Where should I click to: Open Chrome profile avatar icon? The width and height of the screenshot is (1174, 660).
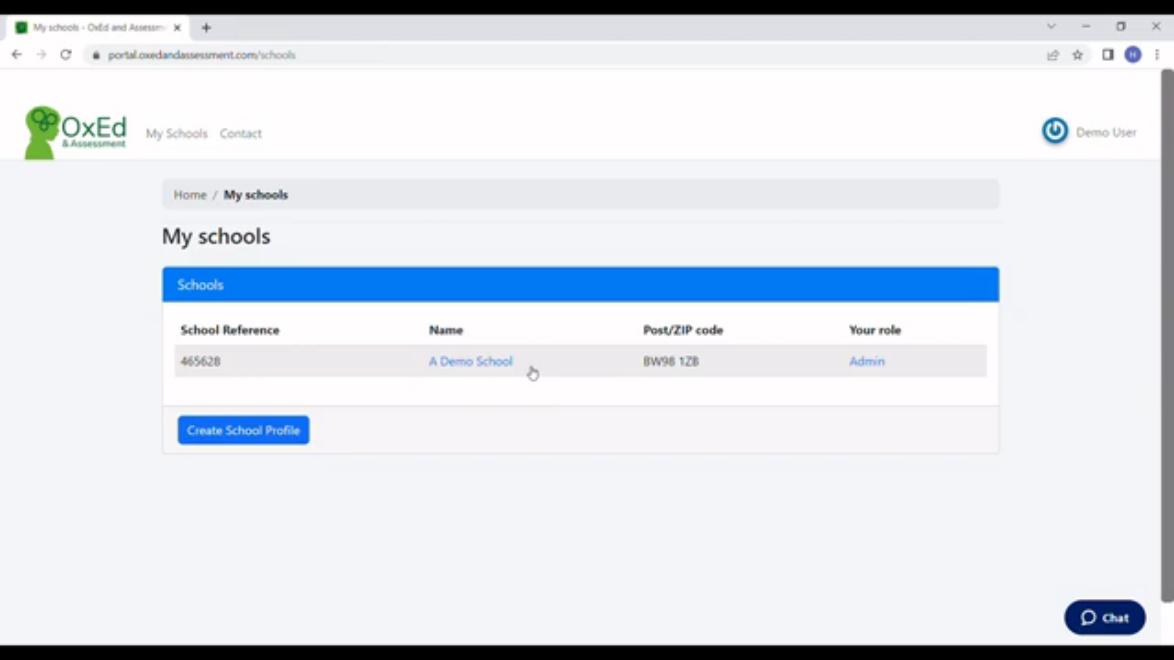click(1132, 55)
